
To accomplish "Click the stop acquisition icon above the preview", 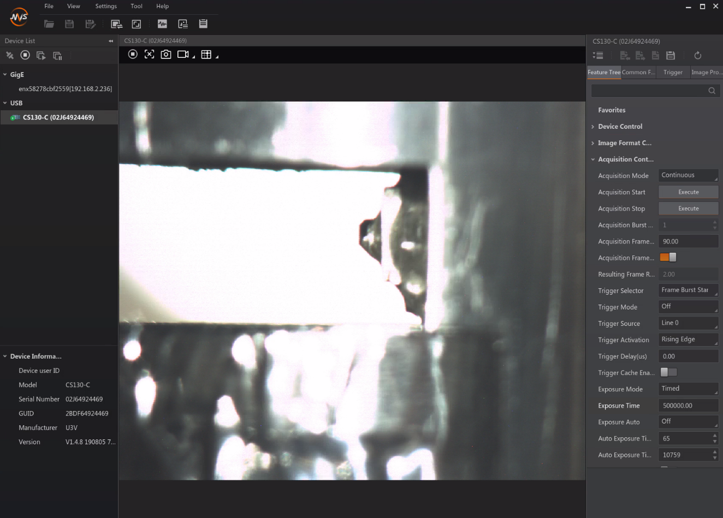I will coord(133,54).
